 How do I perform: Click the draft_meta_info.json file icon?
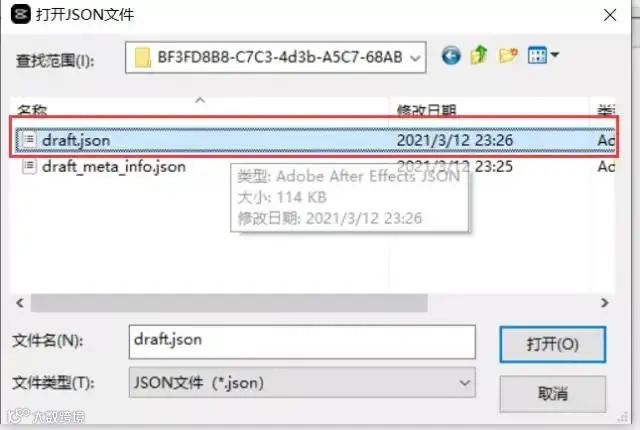pos(29,166)
